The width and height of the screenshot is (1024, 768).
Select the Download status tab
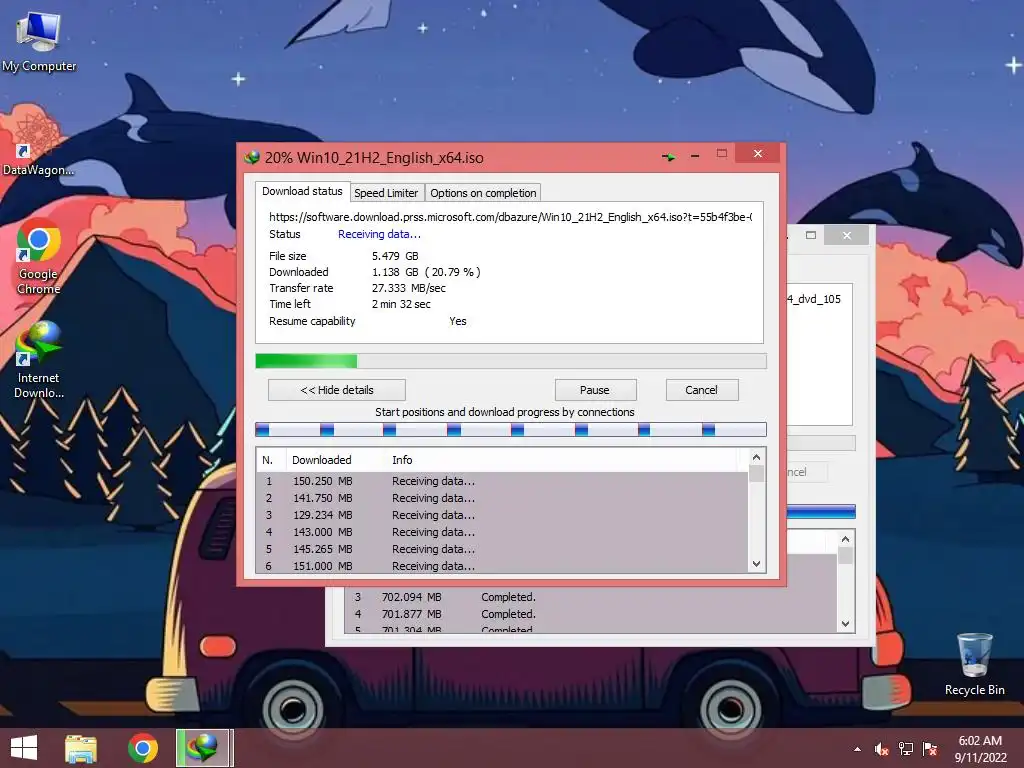click(302, 191)
